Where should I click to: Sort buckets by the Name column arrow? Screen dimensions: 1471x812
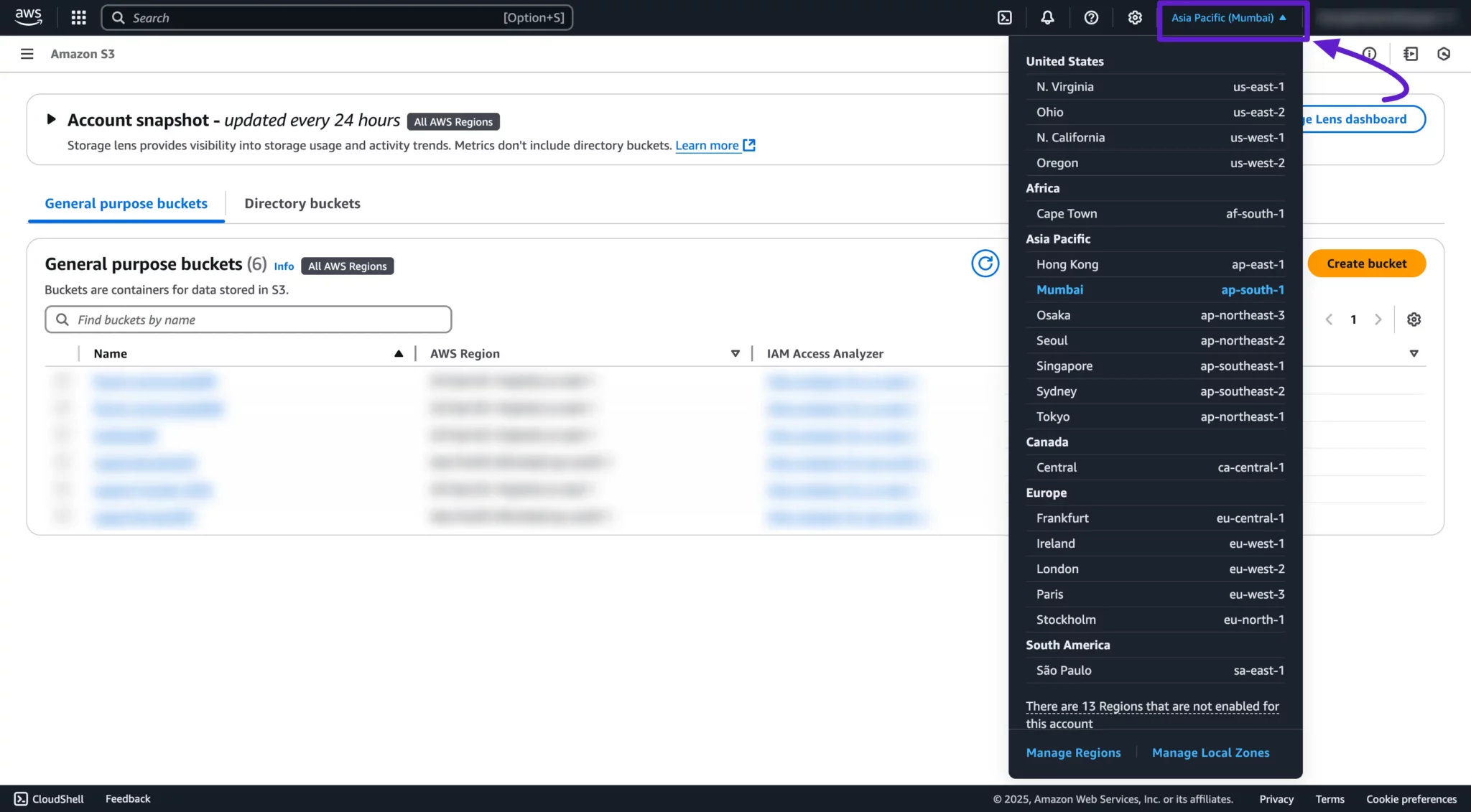tap(399, 353)
